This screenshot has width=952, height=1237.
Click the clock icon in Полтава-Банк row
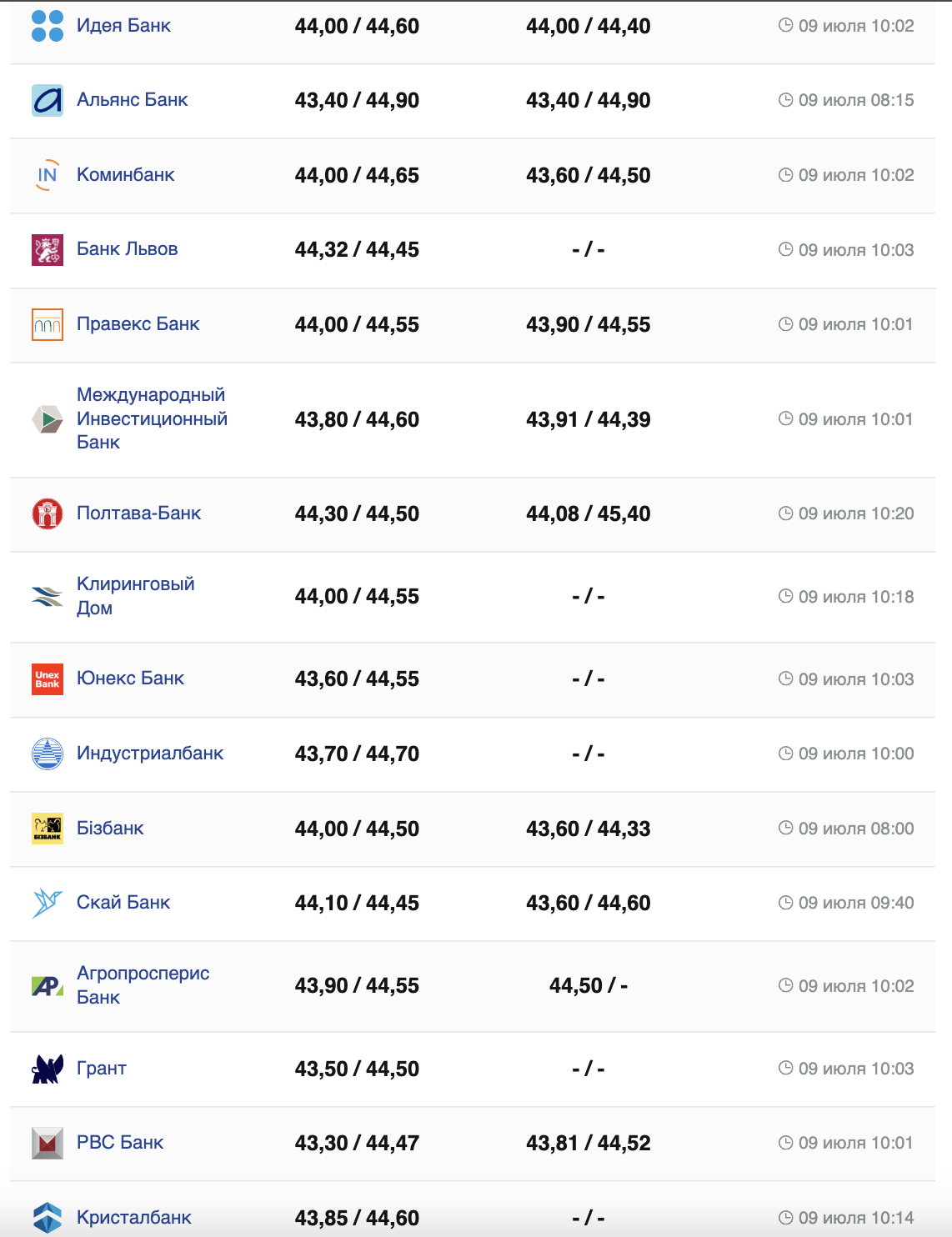pyautogui.click(x=785, y=513)
